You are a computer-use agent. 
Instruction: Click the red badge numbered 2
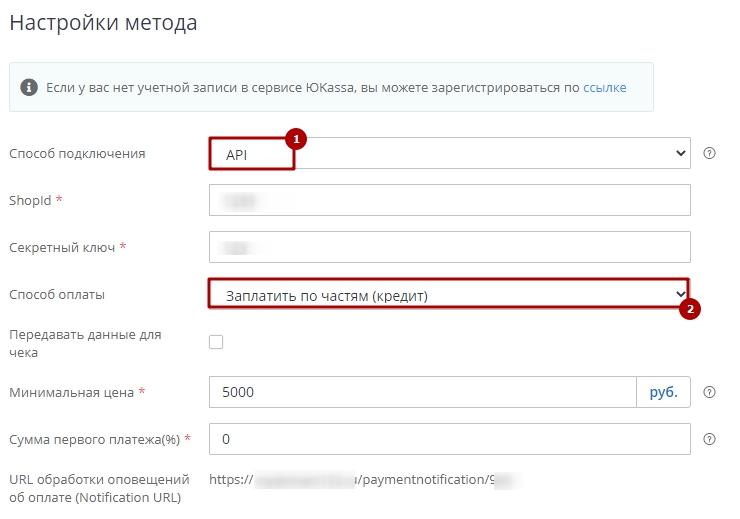689,309
